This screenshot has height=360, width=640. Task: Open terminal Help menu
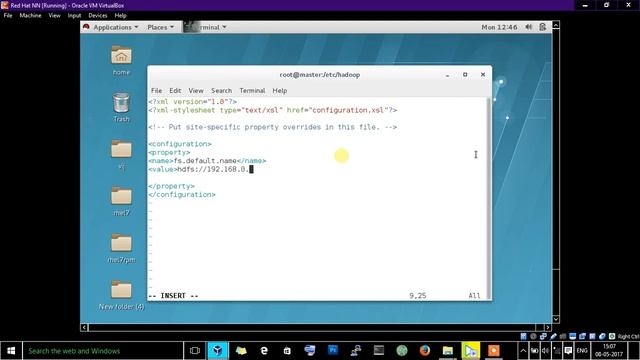pyautogui.click(x=280, y=91)
